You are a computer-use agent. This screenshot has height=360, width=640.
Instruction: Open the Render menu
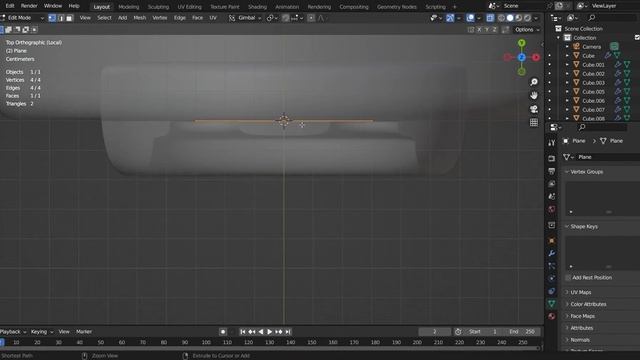pos(29,6)
